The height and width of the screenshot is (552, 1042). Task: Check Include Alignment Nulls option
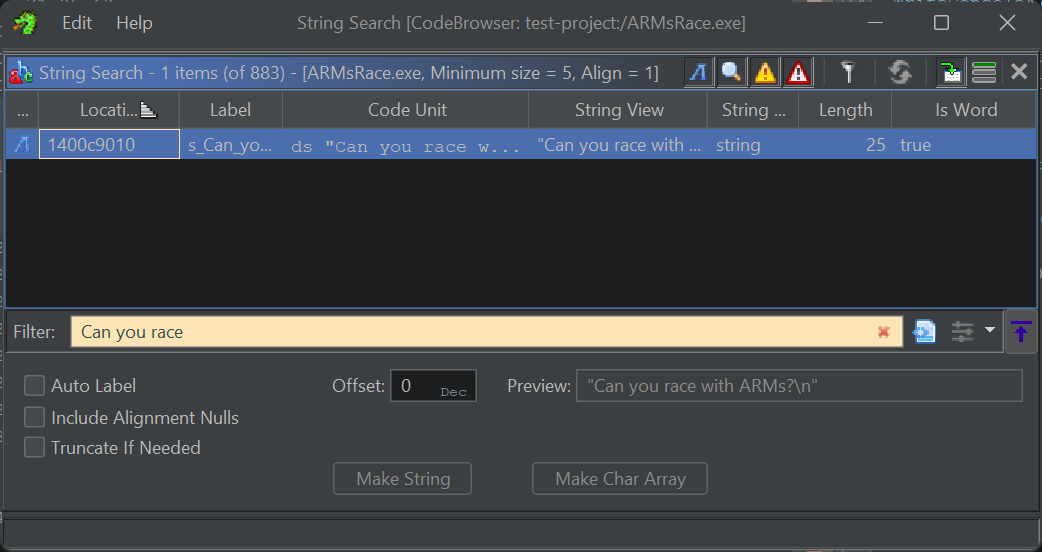click(x=35, y=418)
